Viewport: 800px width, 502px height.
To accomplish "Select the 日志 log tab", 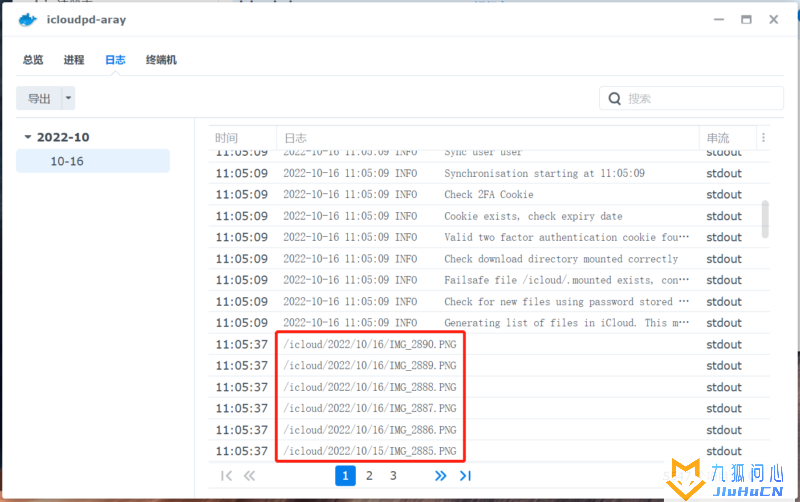I will click(x=115, y=60).
